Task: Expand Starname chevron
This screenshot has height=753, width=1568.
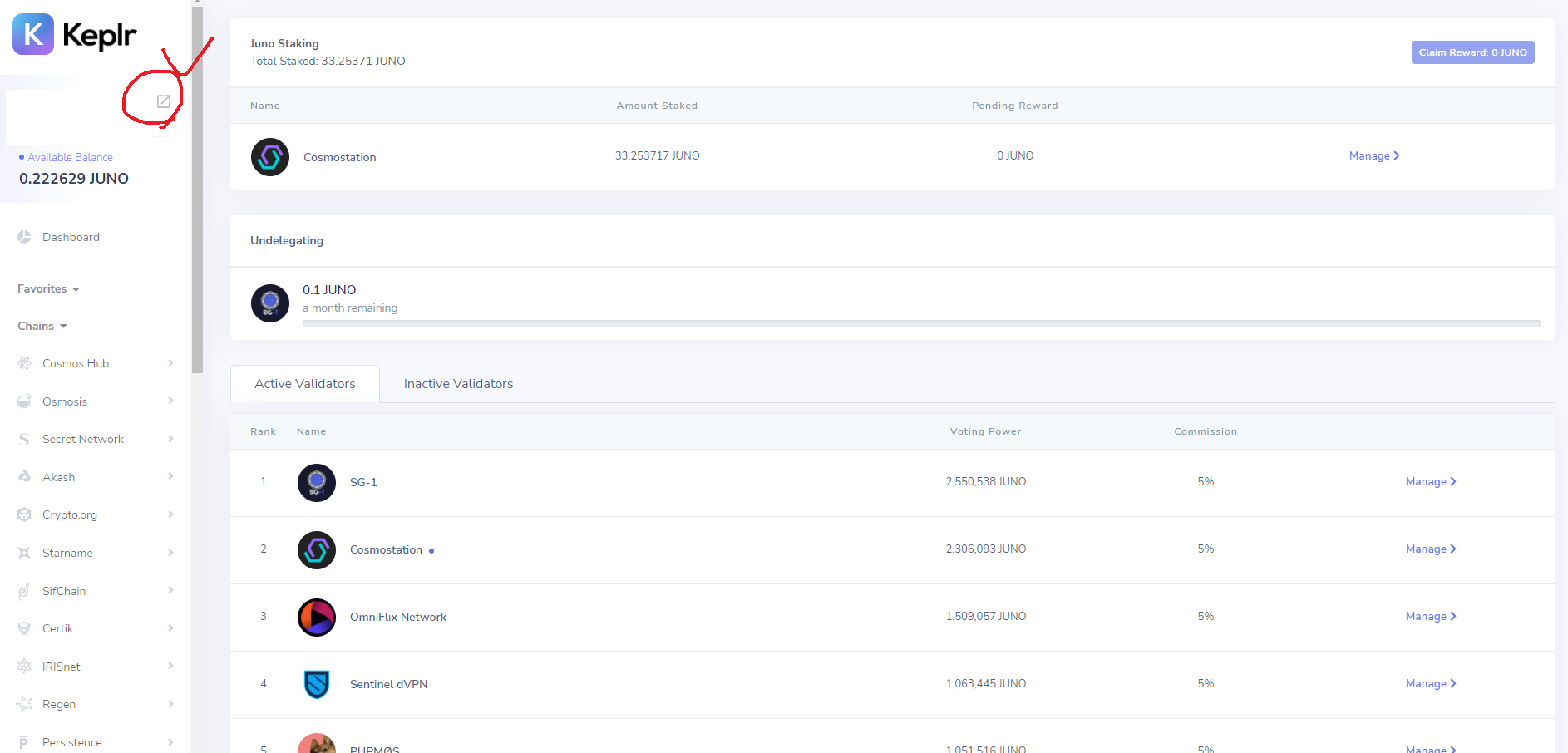Action: pyautogui.click(x=170, y=553)
